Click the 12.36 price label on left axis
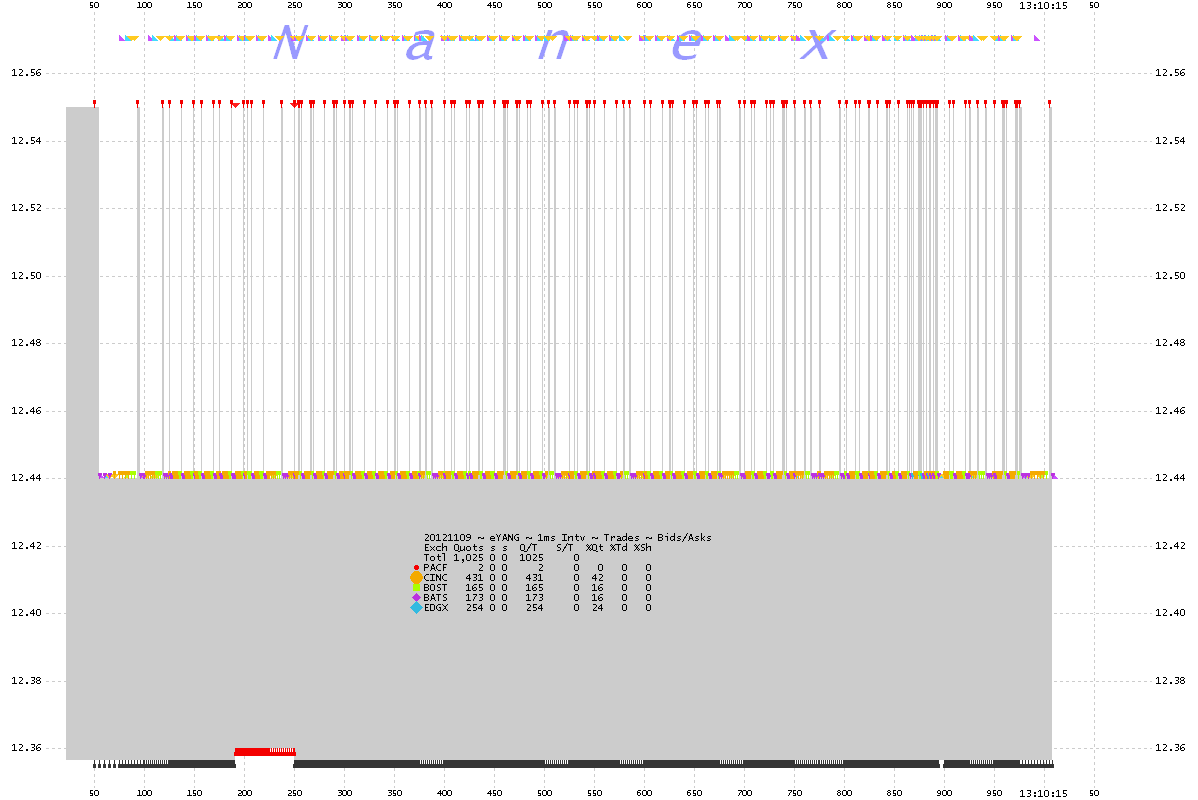Image resolution: width=1198 pixels, height=800 pixels. 26,747
